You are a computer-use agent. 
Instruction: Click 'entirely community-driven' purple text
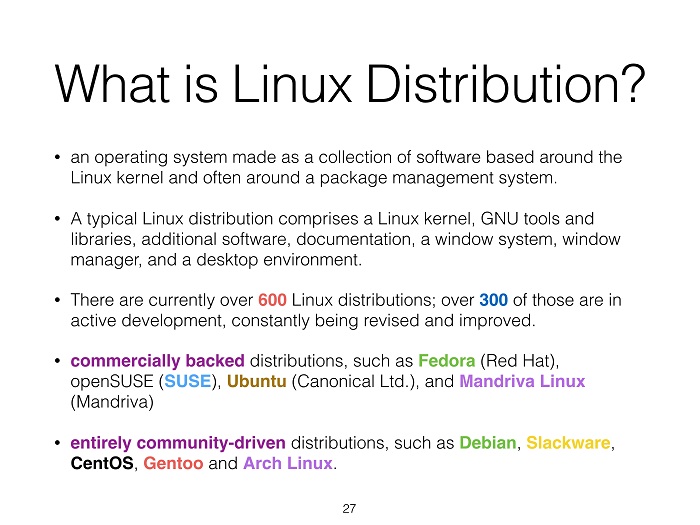[178, 443]
